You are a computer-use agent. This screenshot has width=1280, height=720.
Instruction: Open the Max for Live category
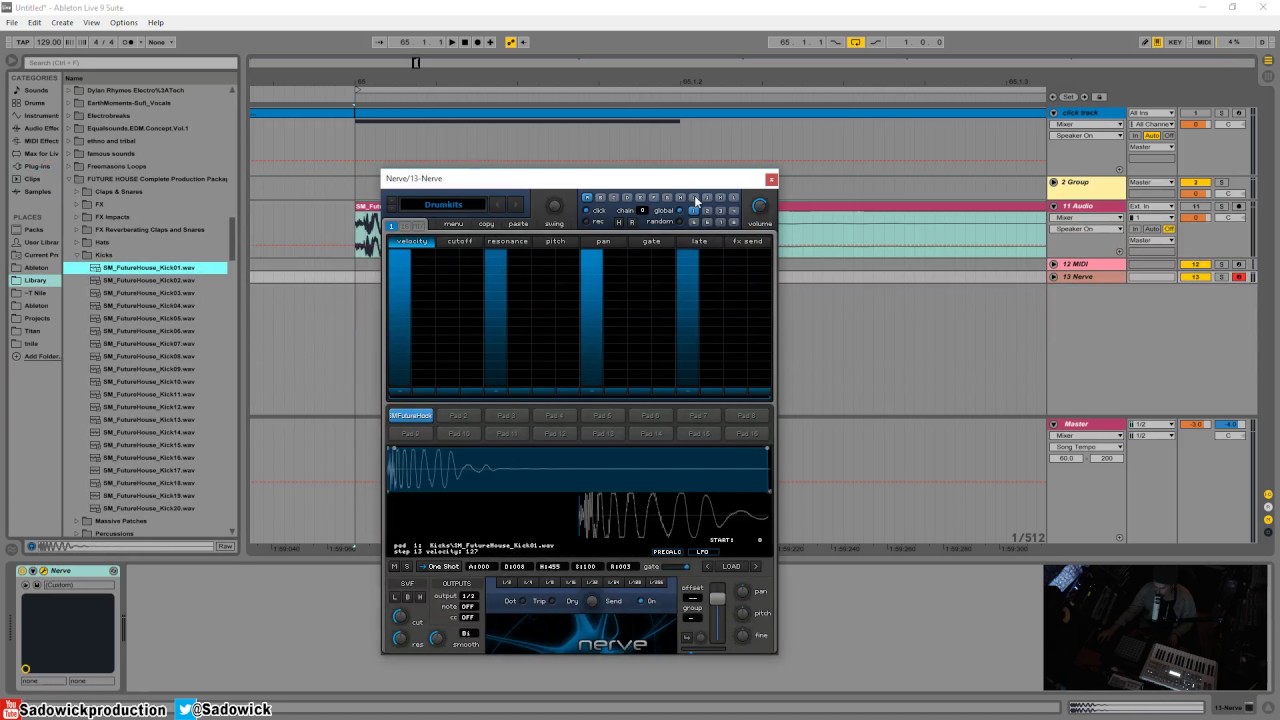[x=36, y=154]
